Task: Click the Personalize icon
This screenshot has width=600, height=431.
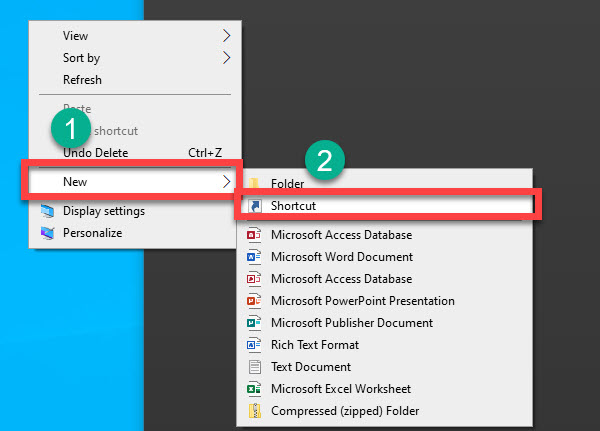Action: 47,233
